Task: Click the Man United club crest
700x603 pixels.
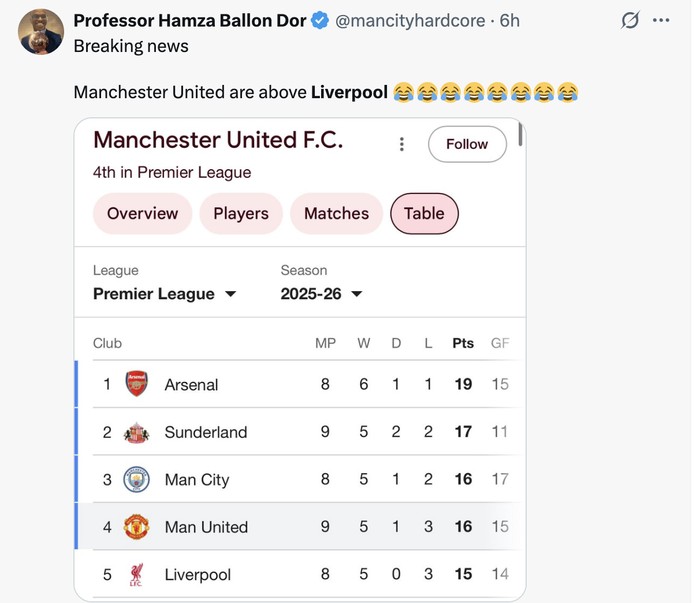Action: coord(136,527)
